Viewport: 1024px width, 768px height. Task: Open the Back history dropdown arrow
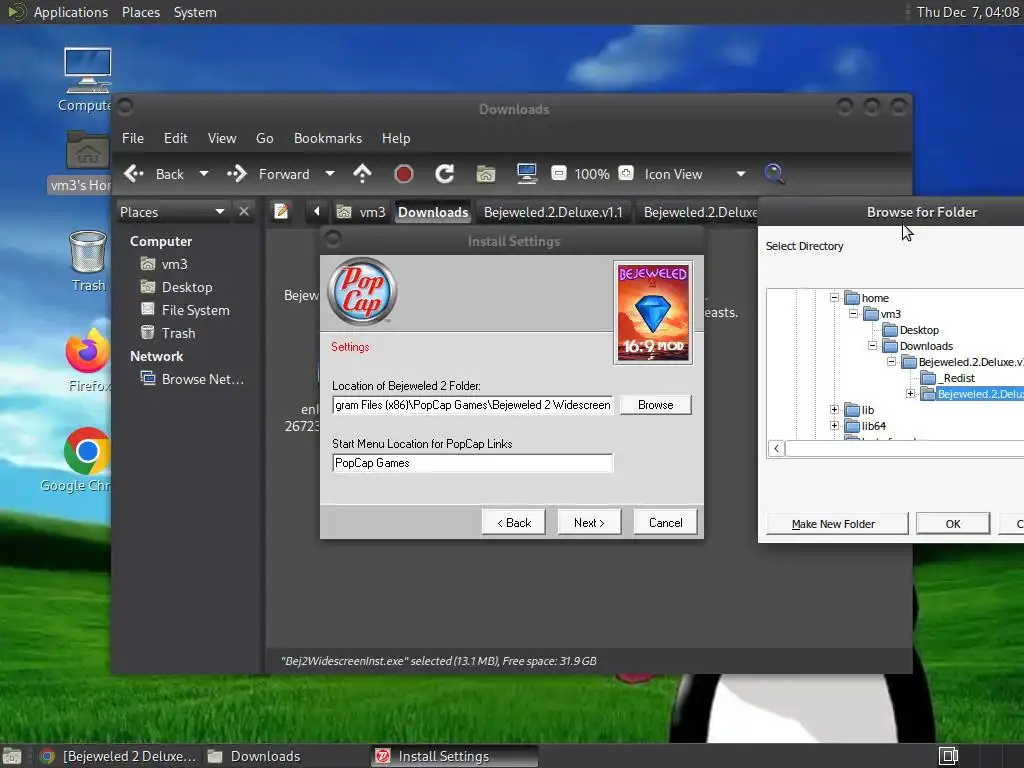[204, 174]
